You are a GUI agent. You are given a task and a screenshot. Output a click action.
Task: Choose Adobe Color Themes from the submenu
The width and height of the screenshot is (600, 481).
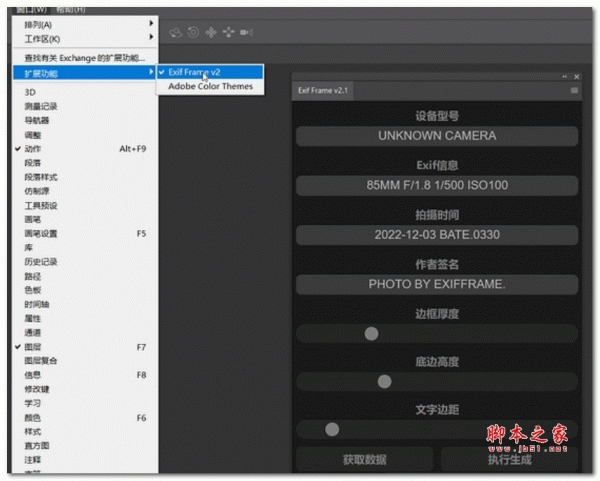[x=210, y=86]
